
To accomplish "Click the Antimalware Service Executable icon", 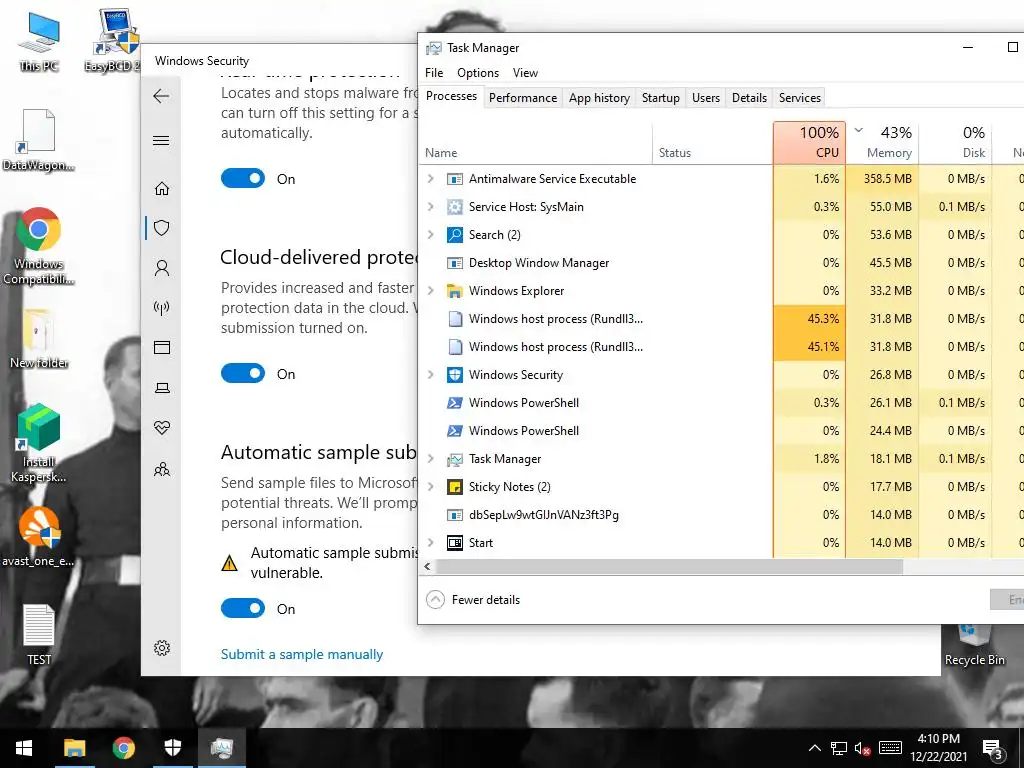I will coord(455,179).
